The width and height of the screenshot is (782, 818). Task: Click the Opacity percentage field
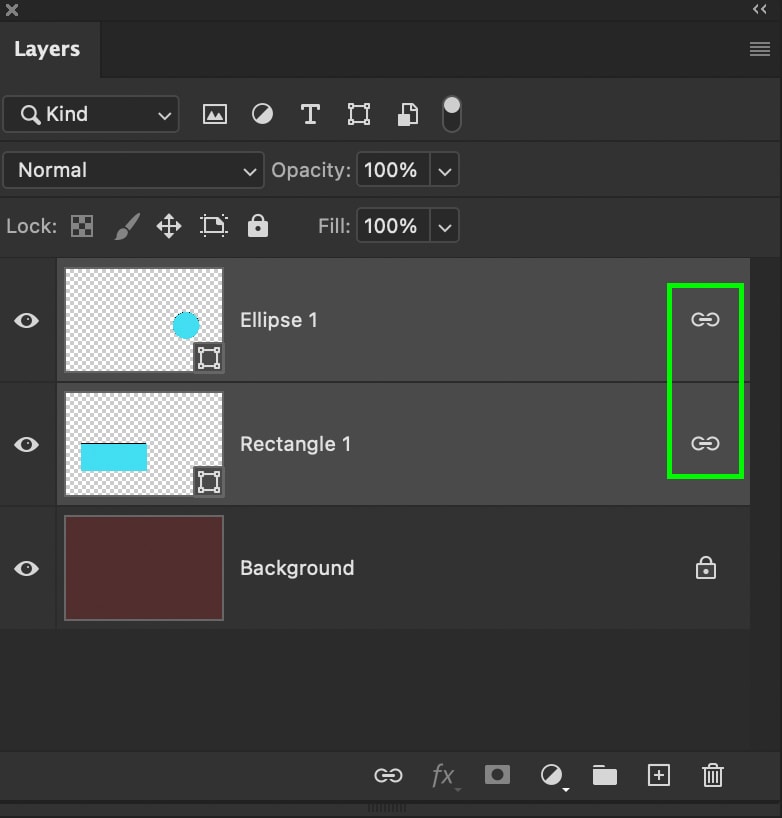tap(393, 170)
